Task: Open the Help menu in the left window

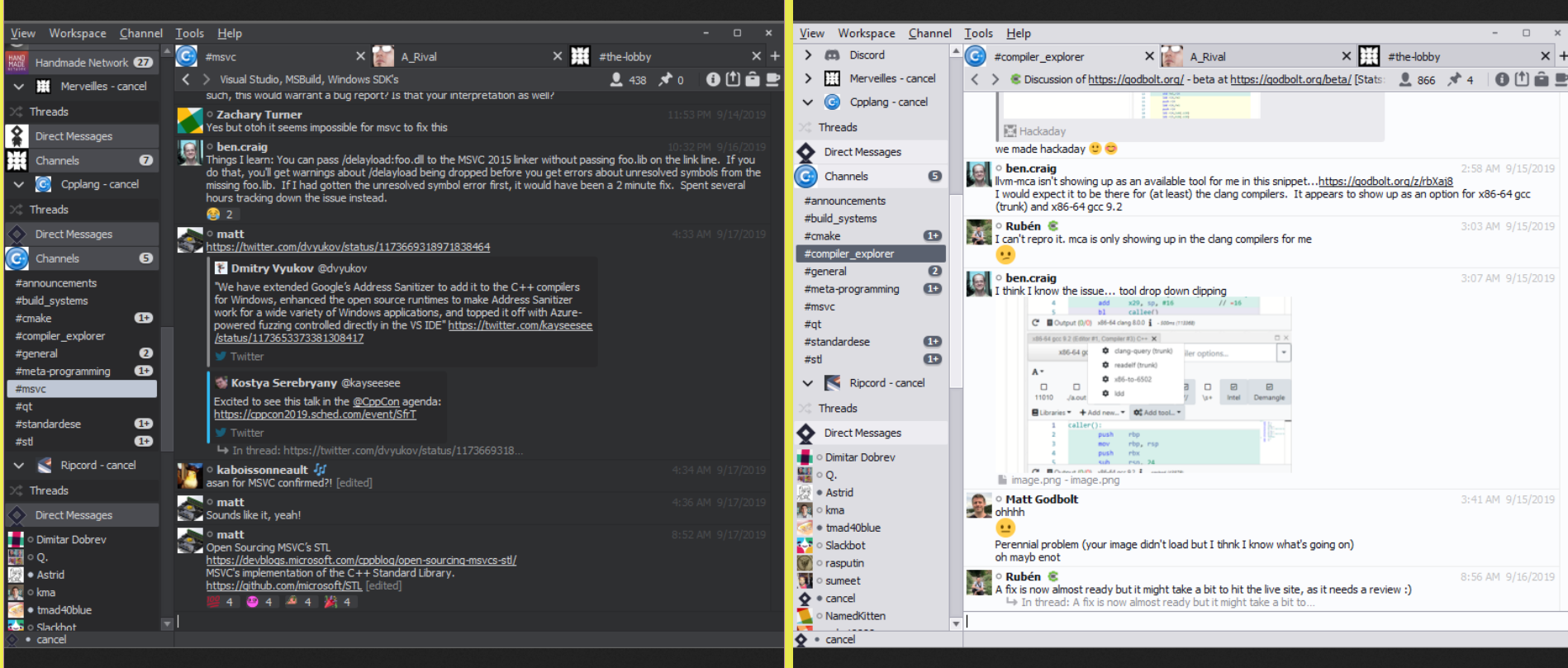Action: 230,33
